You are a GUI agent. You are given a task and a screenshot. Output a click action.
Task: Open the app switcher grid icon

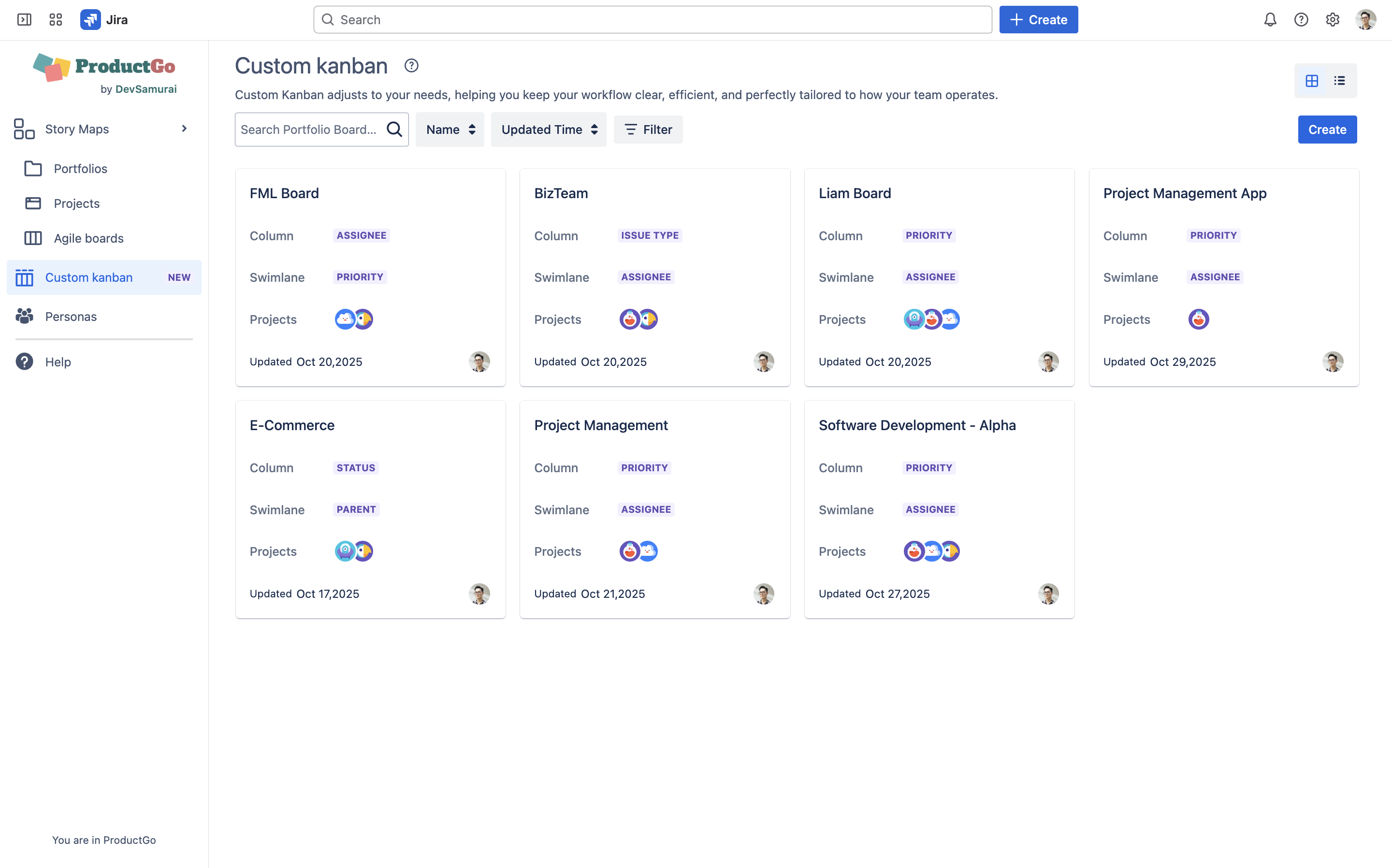point(56,19)
